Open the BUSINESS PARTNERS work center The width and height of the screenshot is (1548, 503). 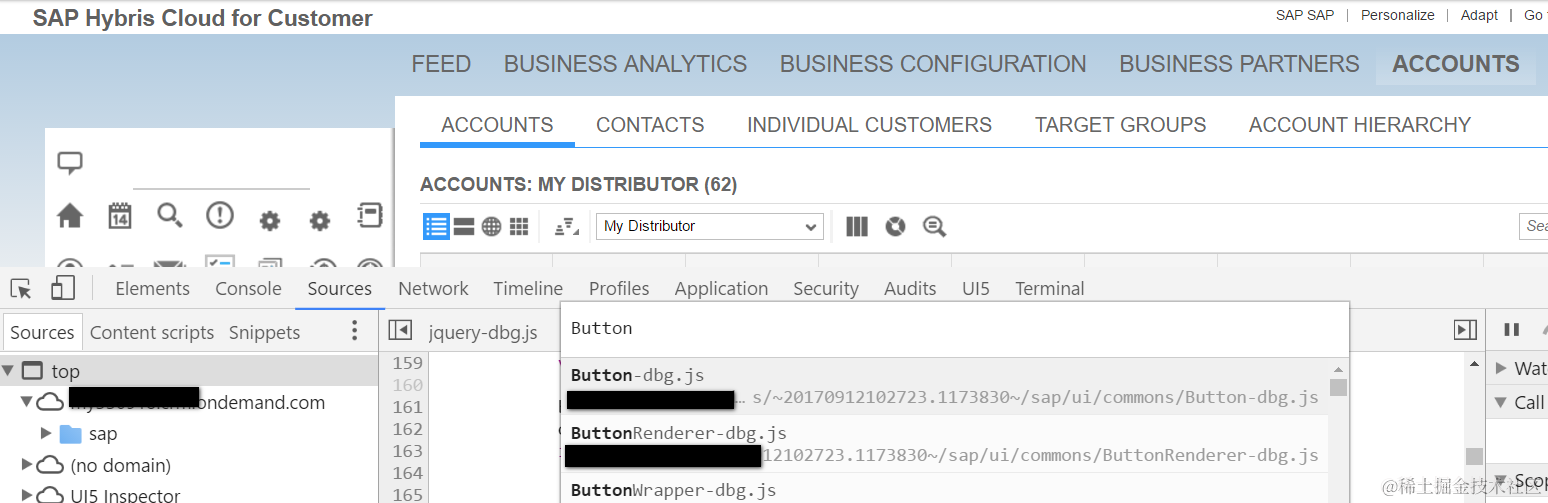(x=1239, y=64)
